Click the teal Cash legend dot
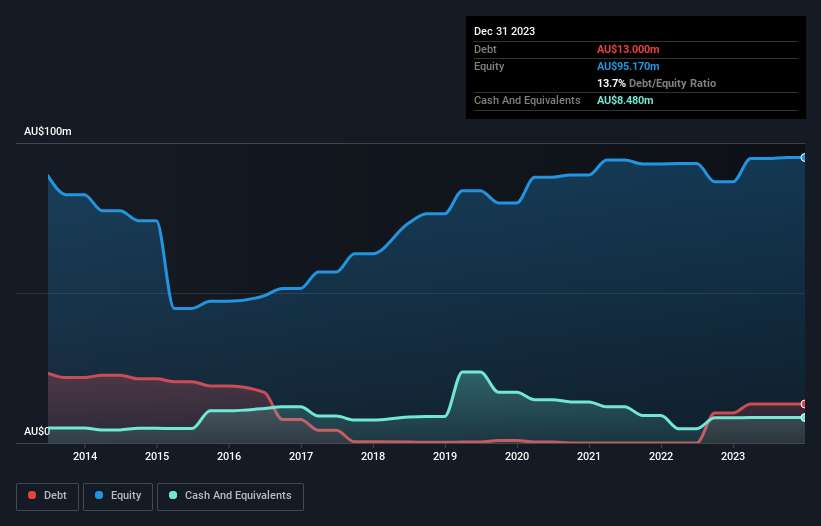Viewport: 821px width, 526px height. coord(173,495)
